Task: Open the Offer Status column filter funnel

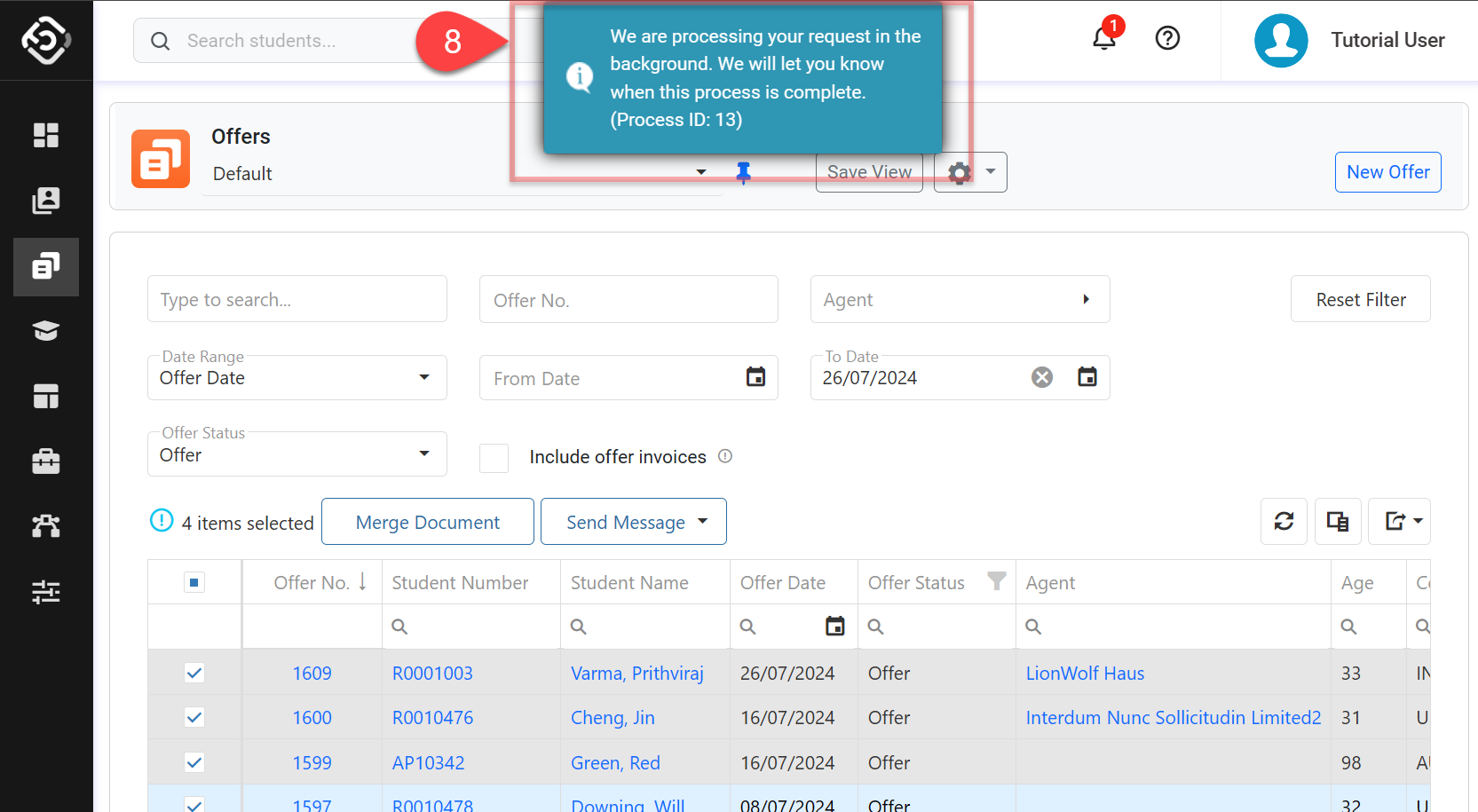Action: pyautogui.click(x=997, y=581)
